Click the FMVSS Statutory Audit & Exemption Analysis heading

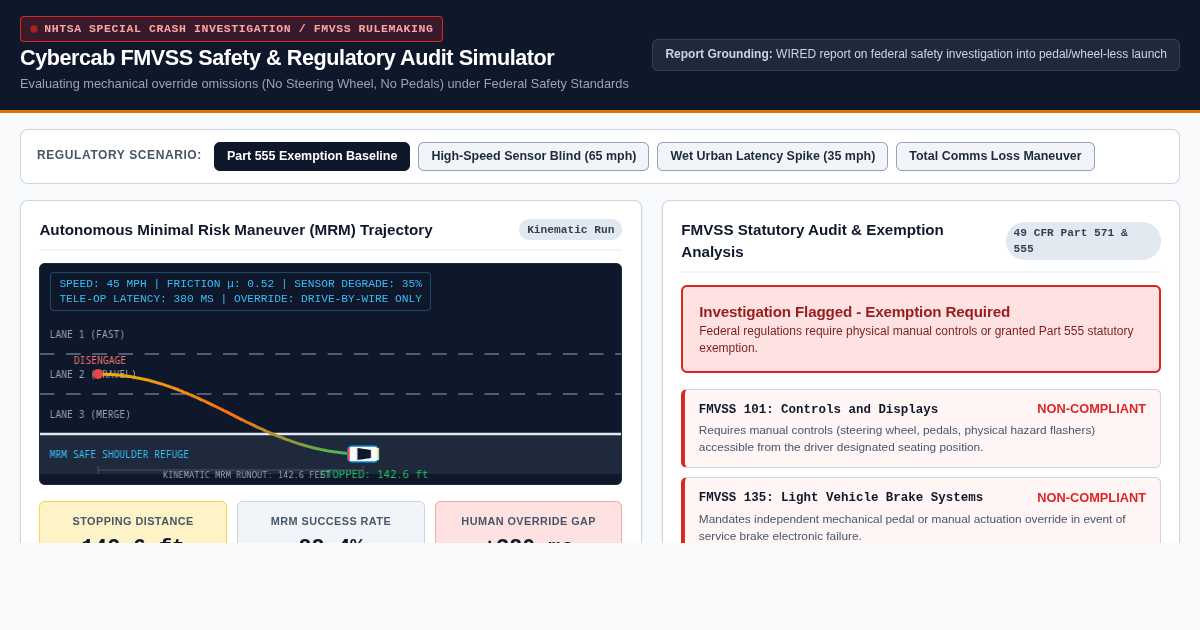point(812,241)
